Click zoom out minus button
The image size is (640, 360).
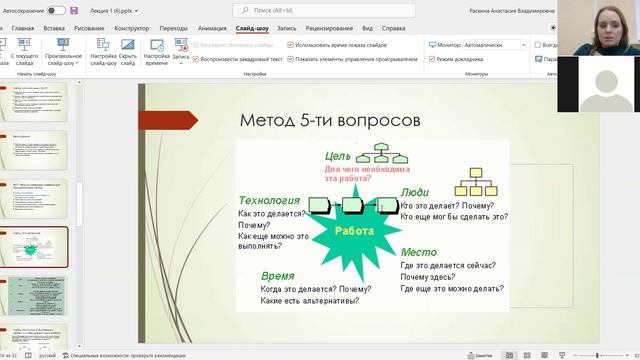click(x=575, y=356)
